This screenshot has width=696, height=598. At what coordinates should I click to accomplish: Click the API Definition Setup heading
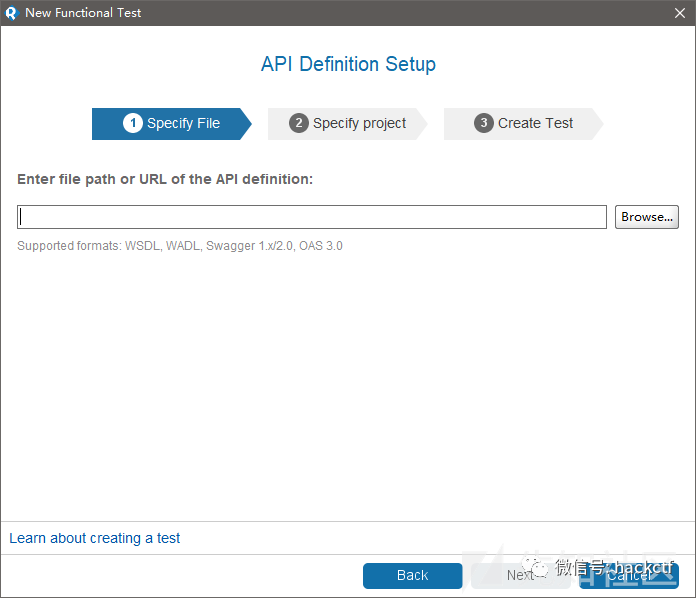tap(348, 64)
